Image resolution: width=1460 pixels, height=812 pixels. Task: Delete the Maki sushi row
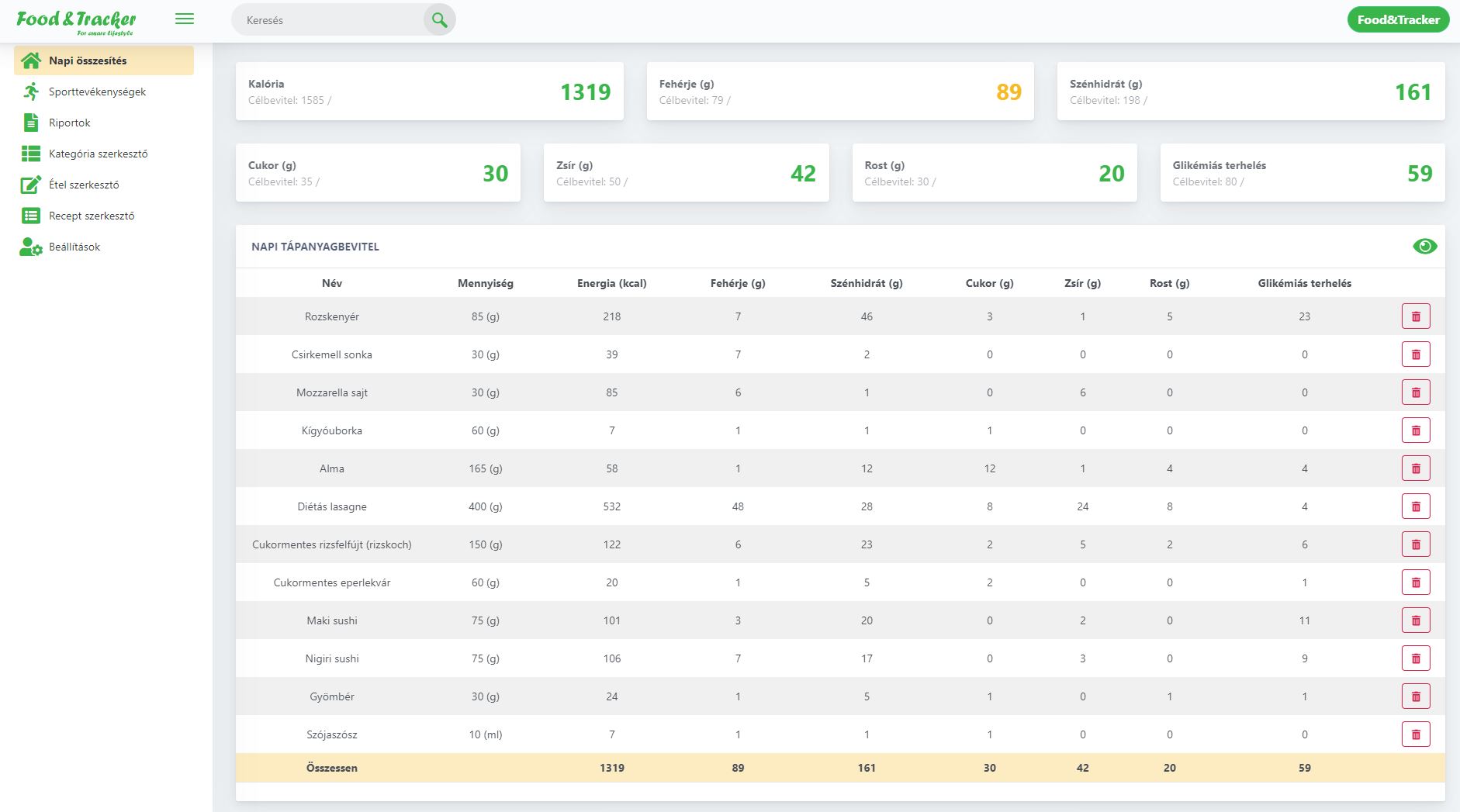[1416, 620]
